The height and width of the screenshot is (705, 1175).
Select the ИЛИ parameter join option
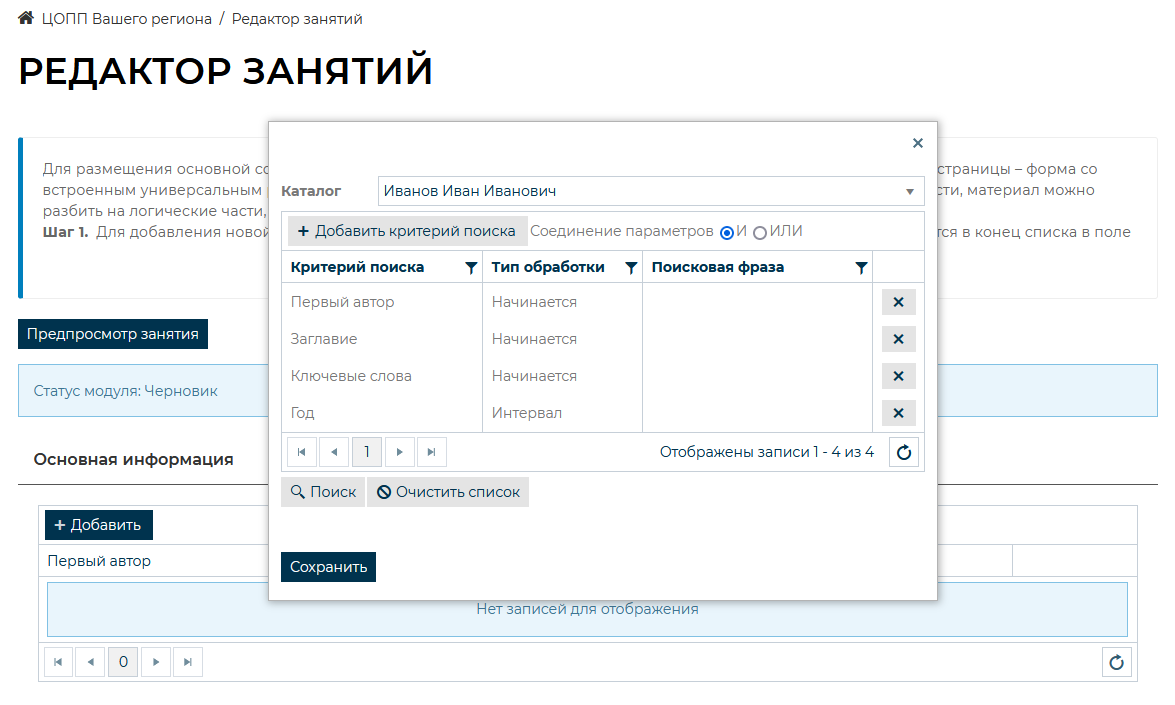[x=760, y=232]
